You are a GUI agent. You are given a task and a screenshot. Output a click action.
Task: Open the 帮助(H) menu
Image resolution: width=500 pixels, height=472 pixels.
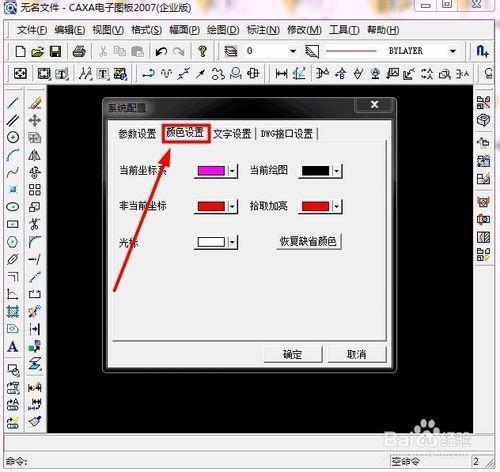coord(383,30)
